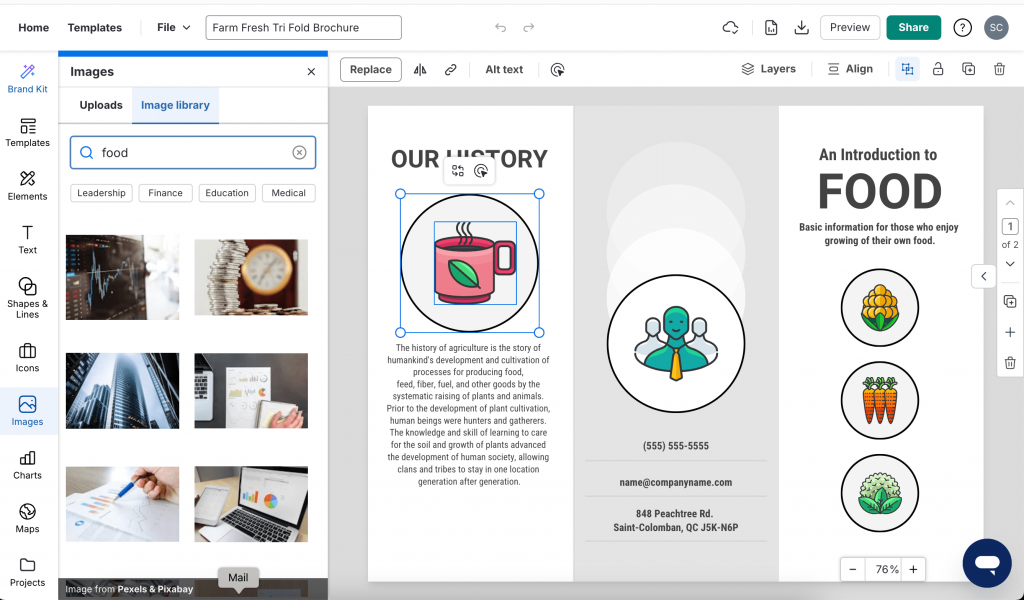Clear the food search field
Image resolution: width=1024 pixels, height=600 pixels.
point(299,153)
